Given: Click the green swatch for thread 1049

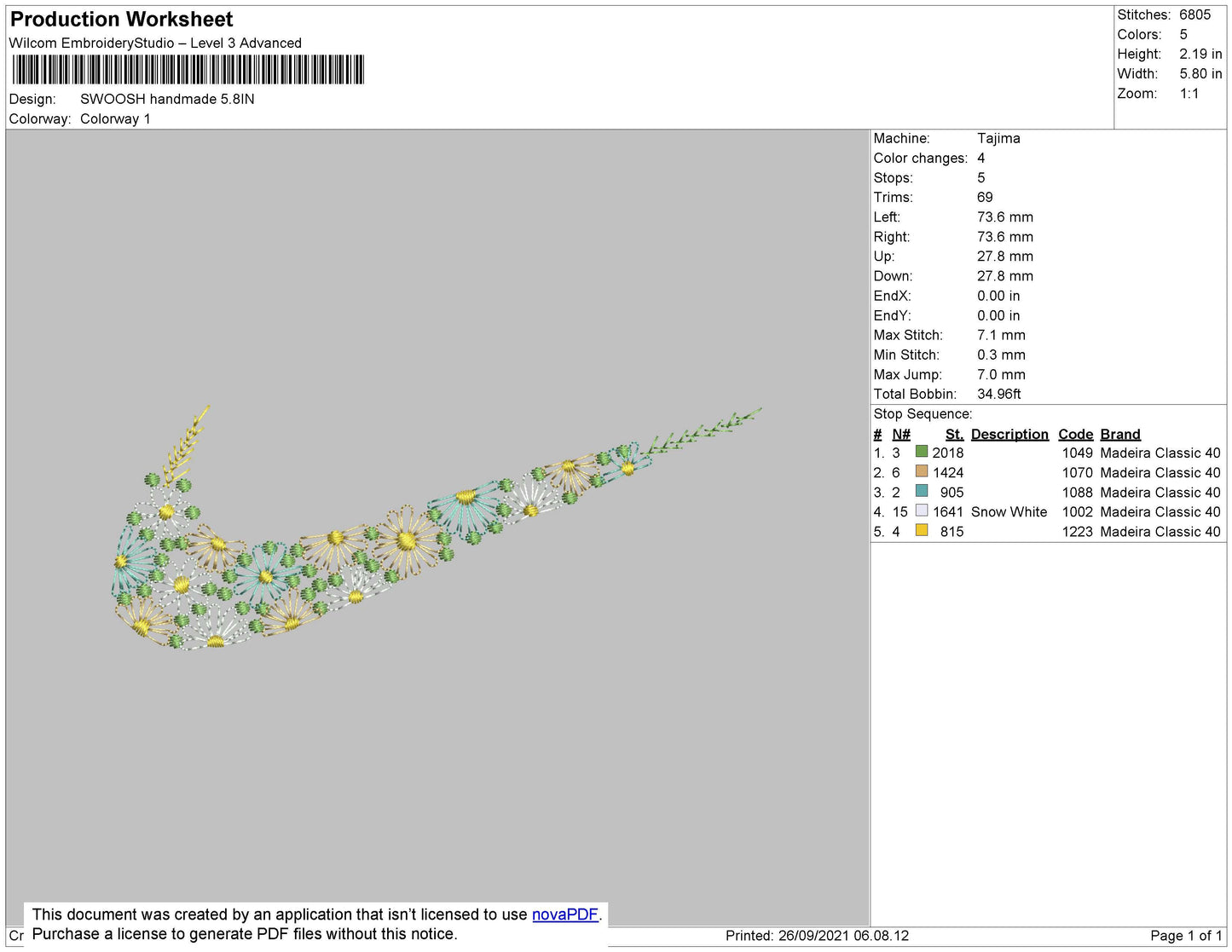Looking at the screenshot, I should [x=922, y=452].
